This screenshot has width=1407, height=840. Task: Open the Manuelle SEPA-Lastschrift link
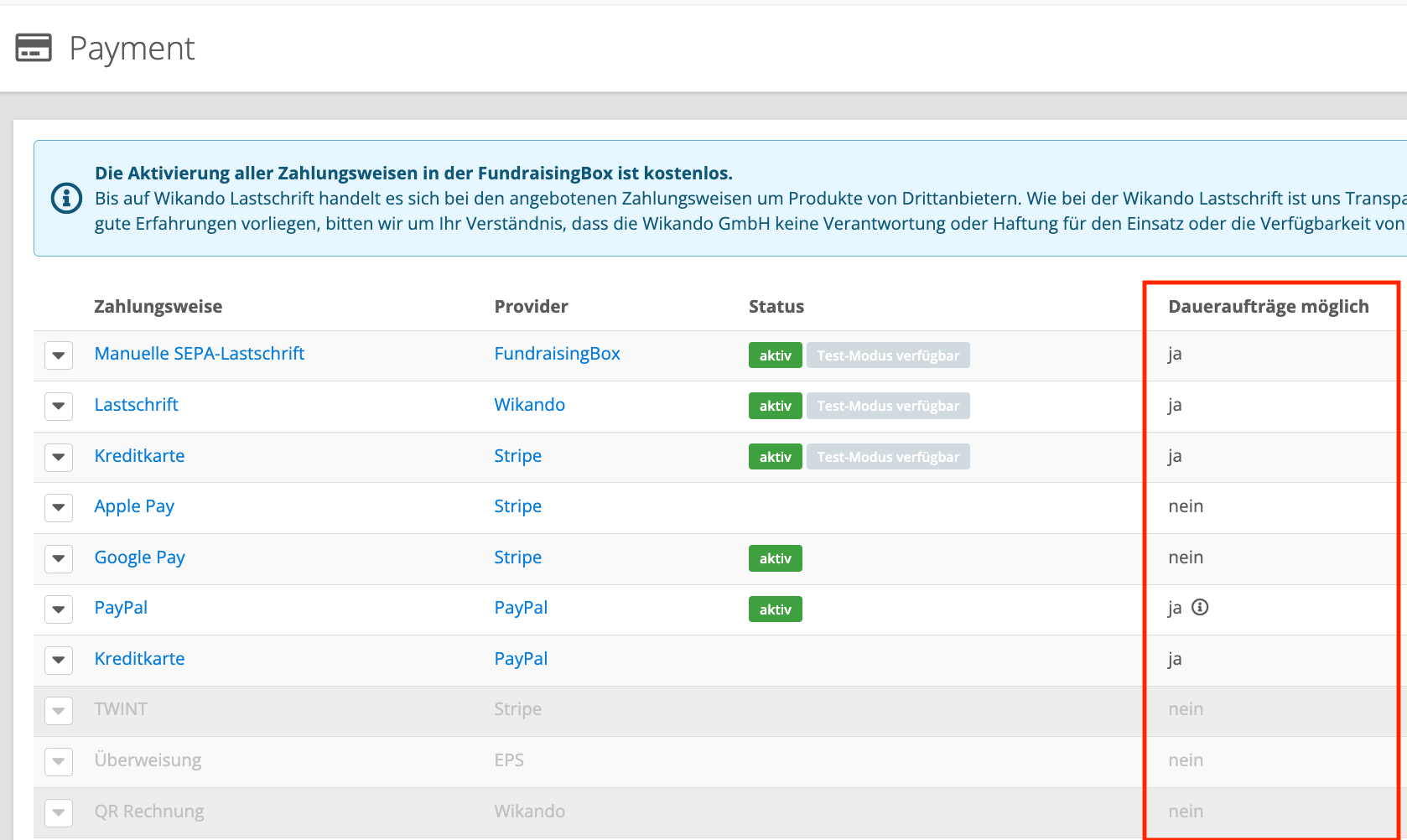pyautogui.click(x=200, y=354)
